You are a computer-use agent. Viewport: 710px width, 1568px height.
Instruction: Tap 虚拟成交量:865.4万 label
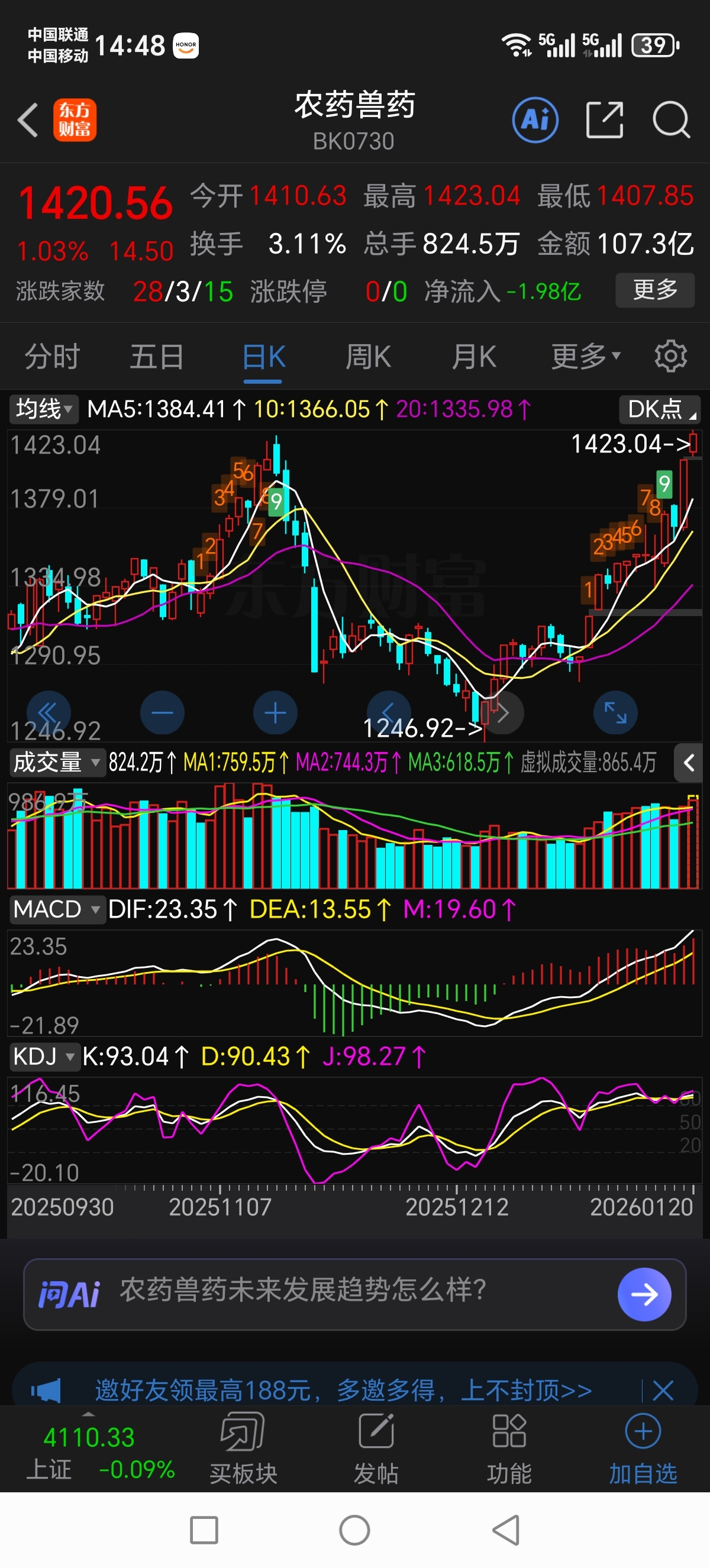[x=589, y=762]
